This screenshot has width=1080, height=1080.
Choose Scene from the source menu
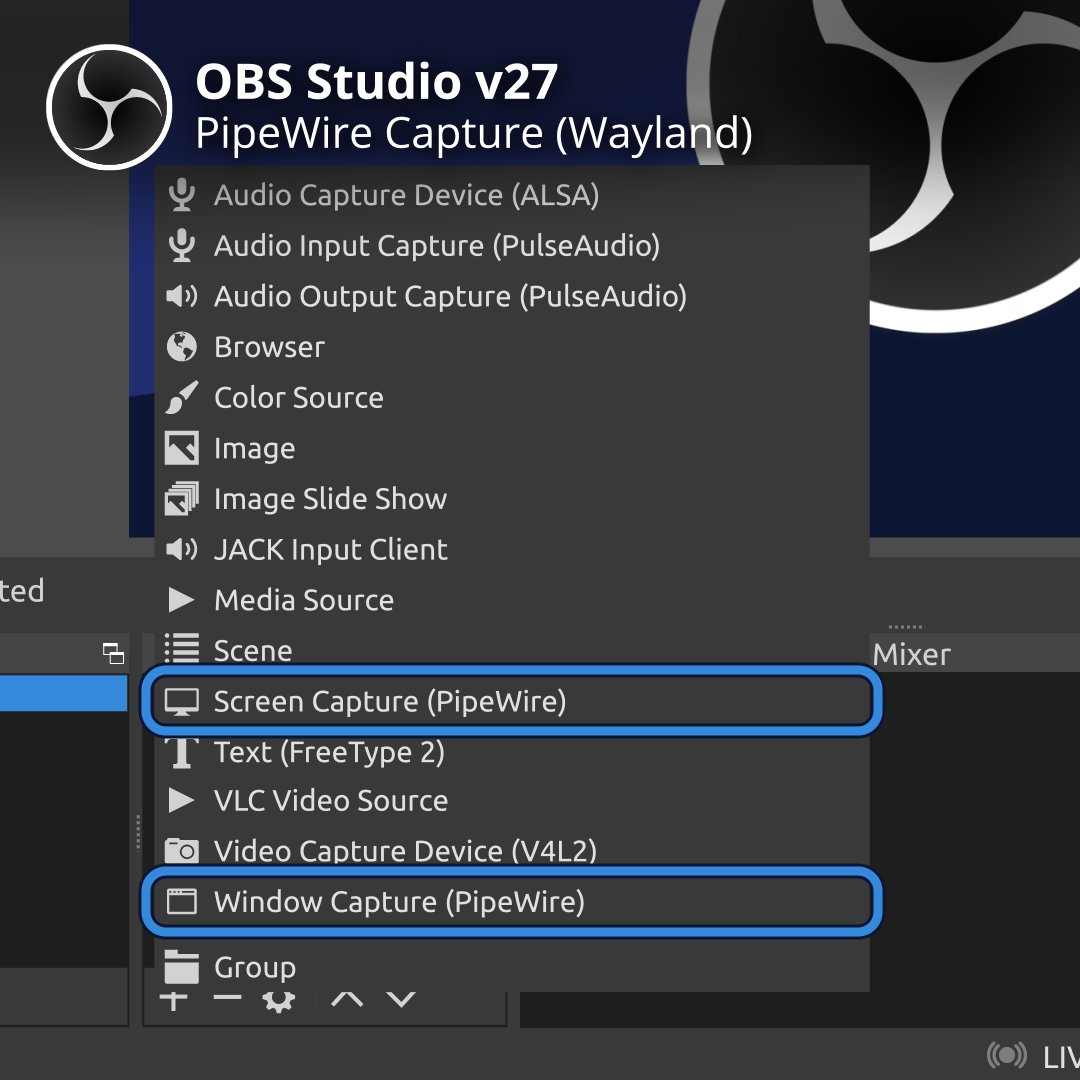(512, 650)
